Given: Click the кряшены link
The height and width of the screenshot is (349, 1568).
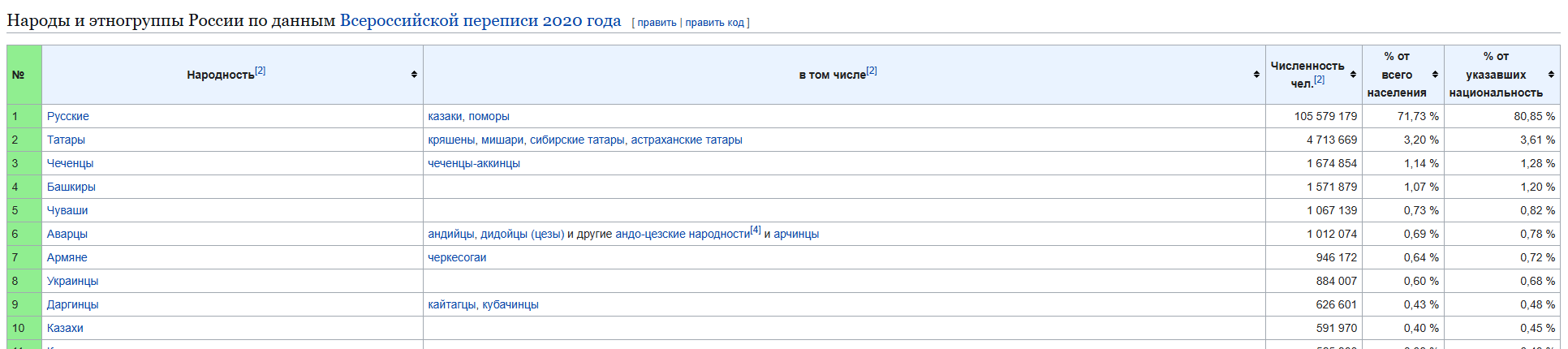Looking at the screenshot, I should click(451, 140).
